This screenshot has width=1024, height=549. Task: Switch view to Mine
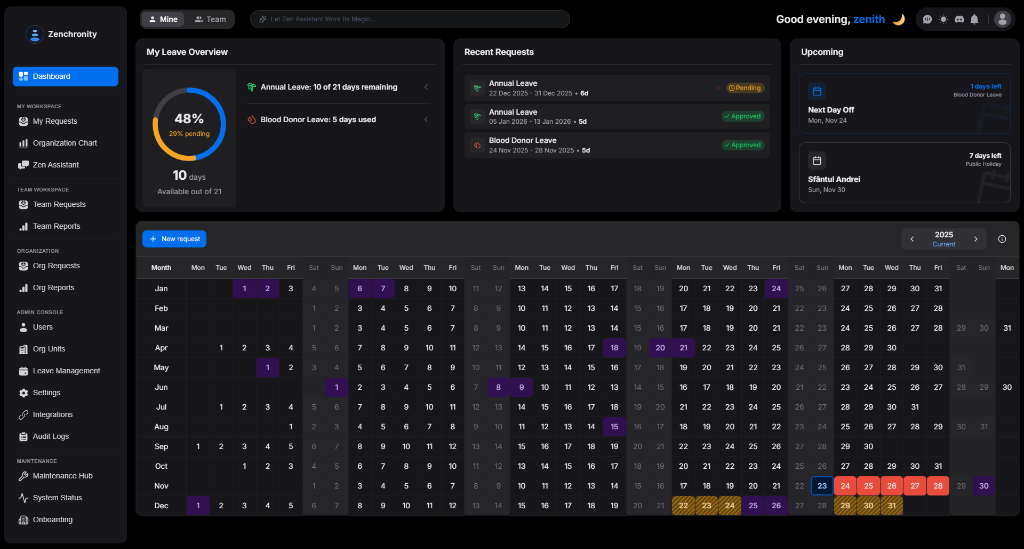coord(163,20)
